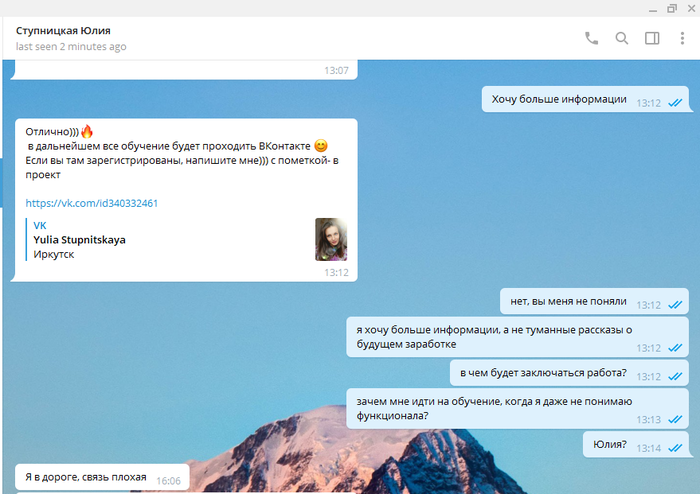Click the VK site name in preview

click(x=40, y=226)
